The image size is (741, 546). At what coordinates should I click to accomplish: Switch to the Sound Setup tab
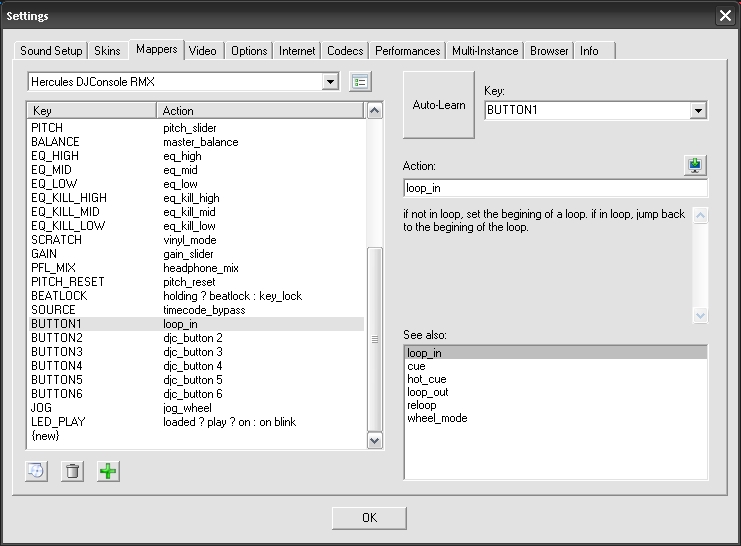coord(51,51)
